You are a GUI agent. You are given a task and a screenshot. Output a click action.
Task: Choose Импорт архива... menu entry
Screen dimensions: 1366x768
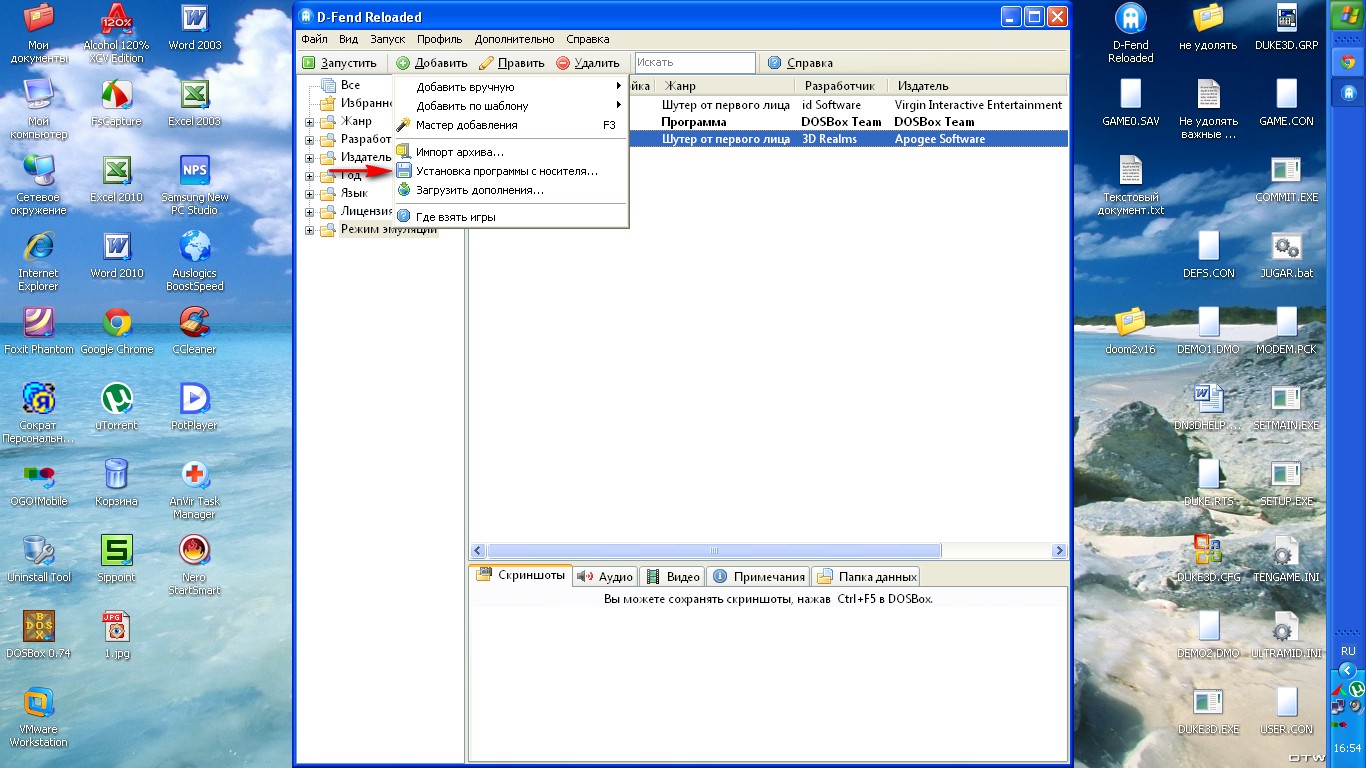pos(510,152)
